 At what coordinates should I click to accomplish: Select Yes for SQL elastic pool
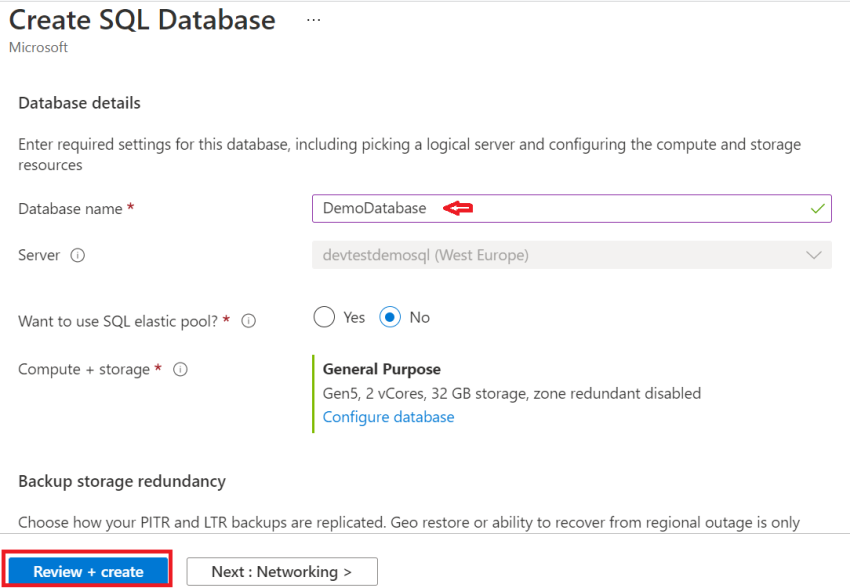(x=324, y=316)
